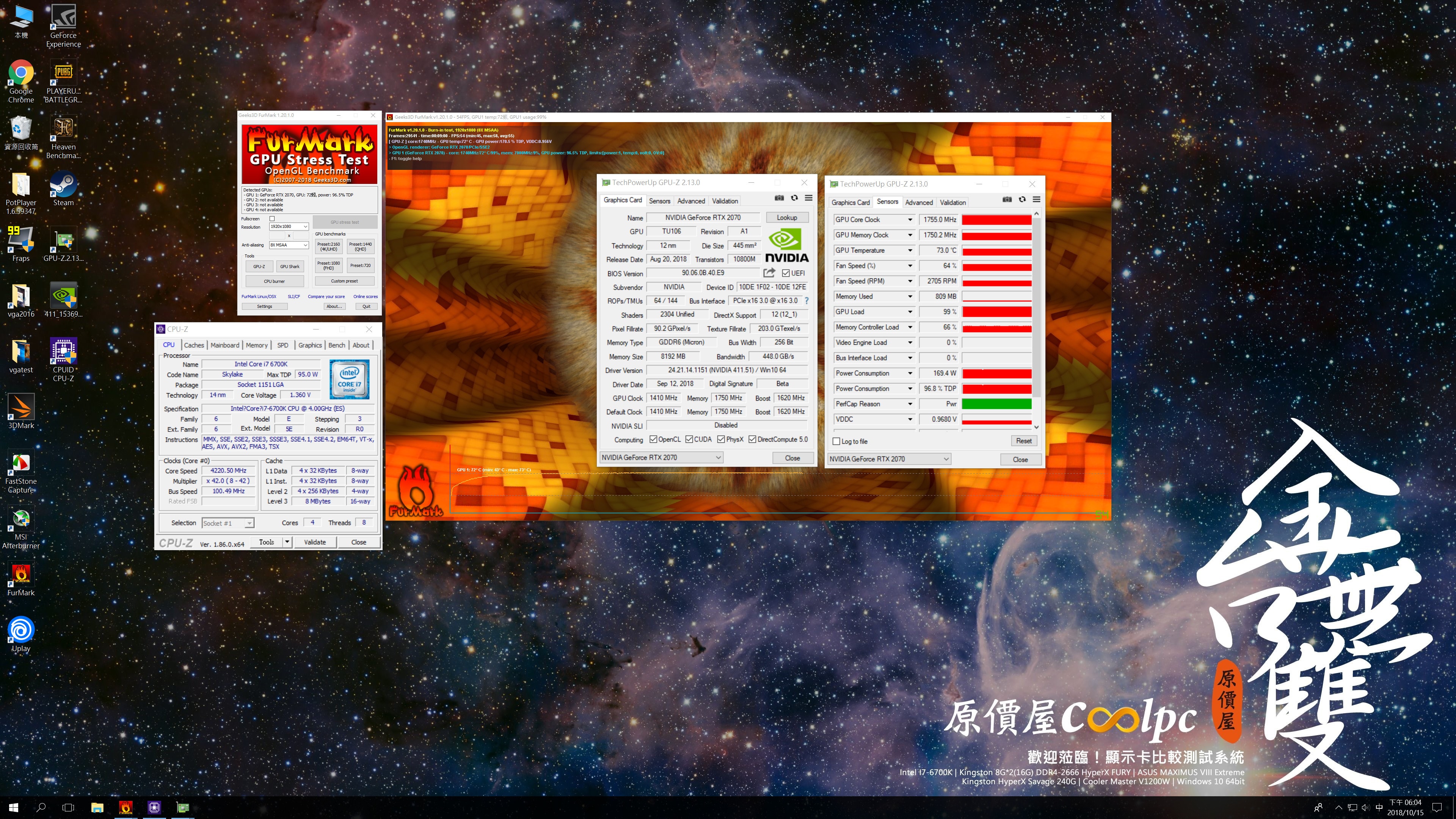Image resolution: width=1456 pixels, height=819 pixels.
Task: Expand the GPU Core Clock sensor dropdown
Action: [x=910, y=220]
